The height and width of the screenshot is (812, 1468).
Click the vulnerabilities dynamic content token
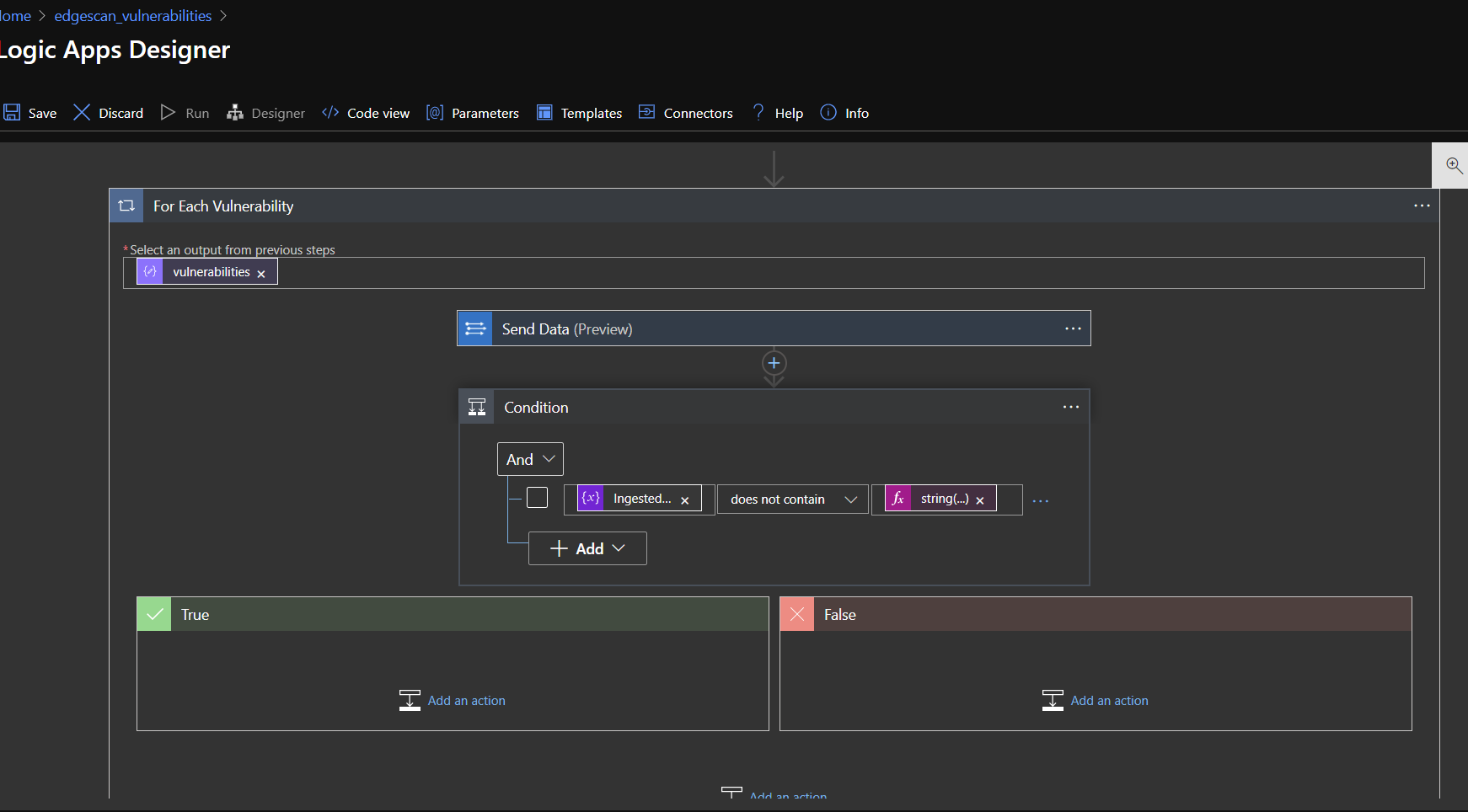[x=206, y=271]
